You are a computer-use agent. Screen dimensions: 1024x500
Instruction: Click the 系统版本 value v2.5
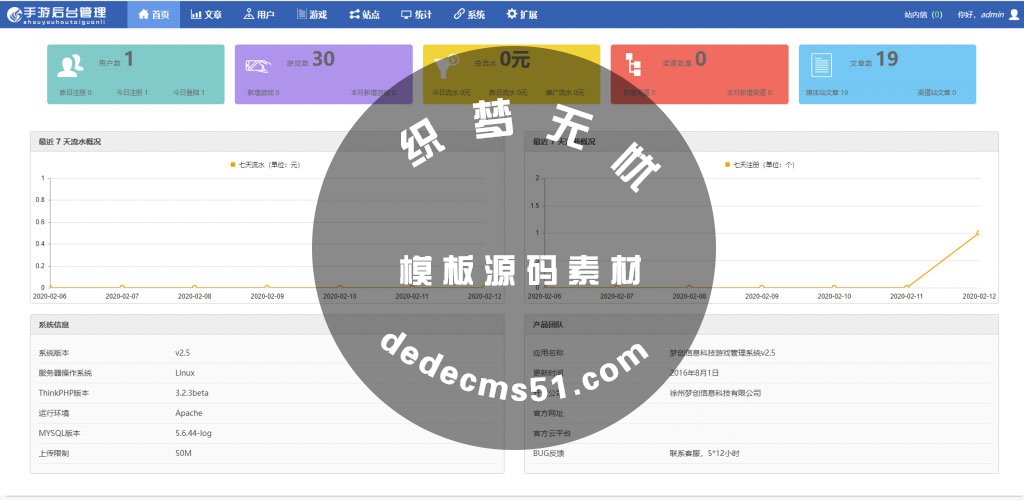pos(182,353)
